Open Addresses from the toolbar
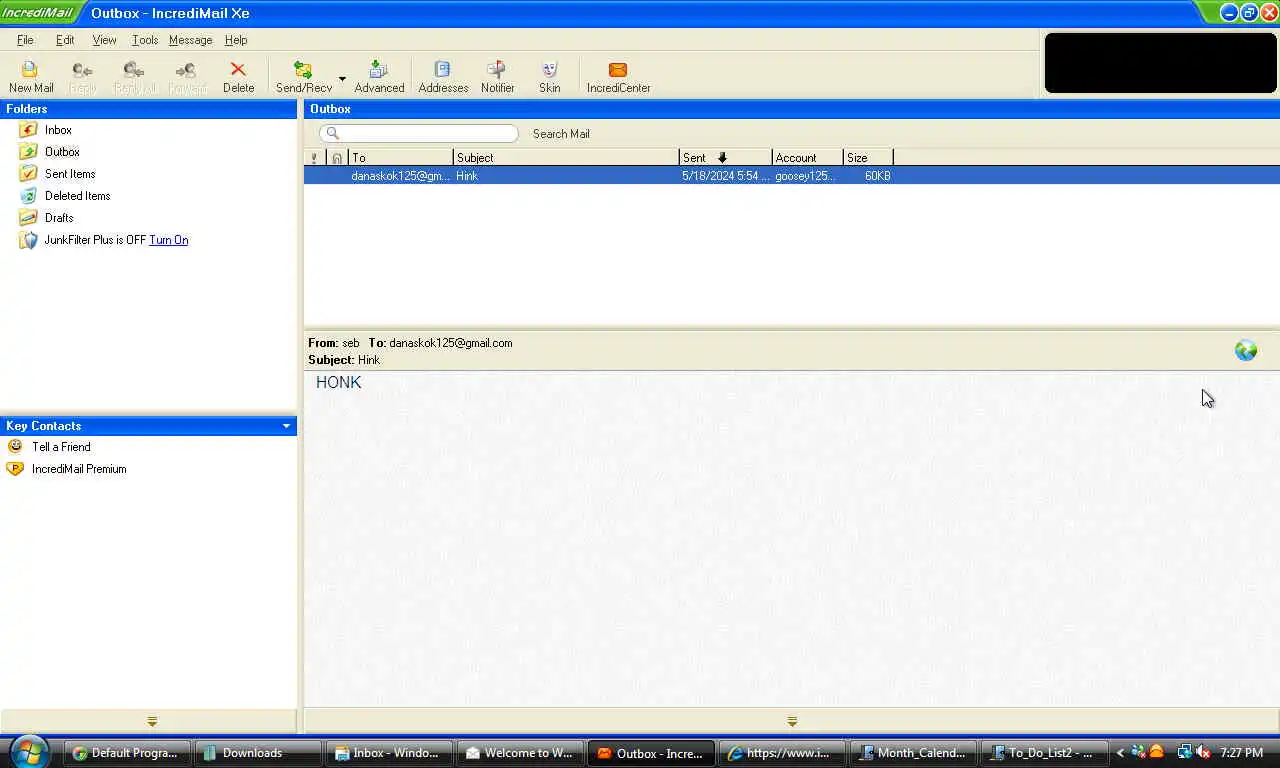This screenshot has height=768, width=1280. coord(443,77)
